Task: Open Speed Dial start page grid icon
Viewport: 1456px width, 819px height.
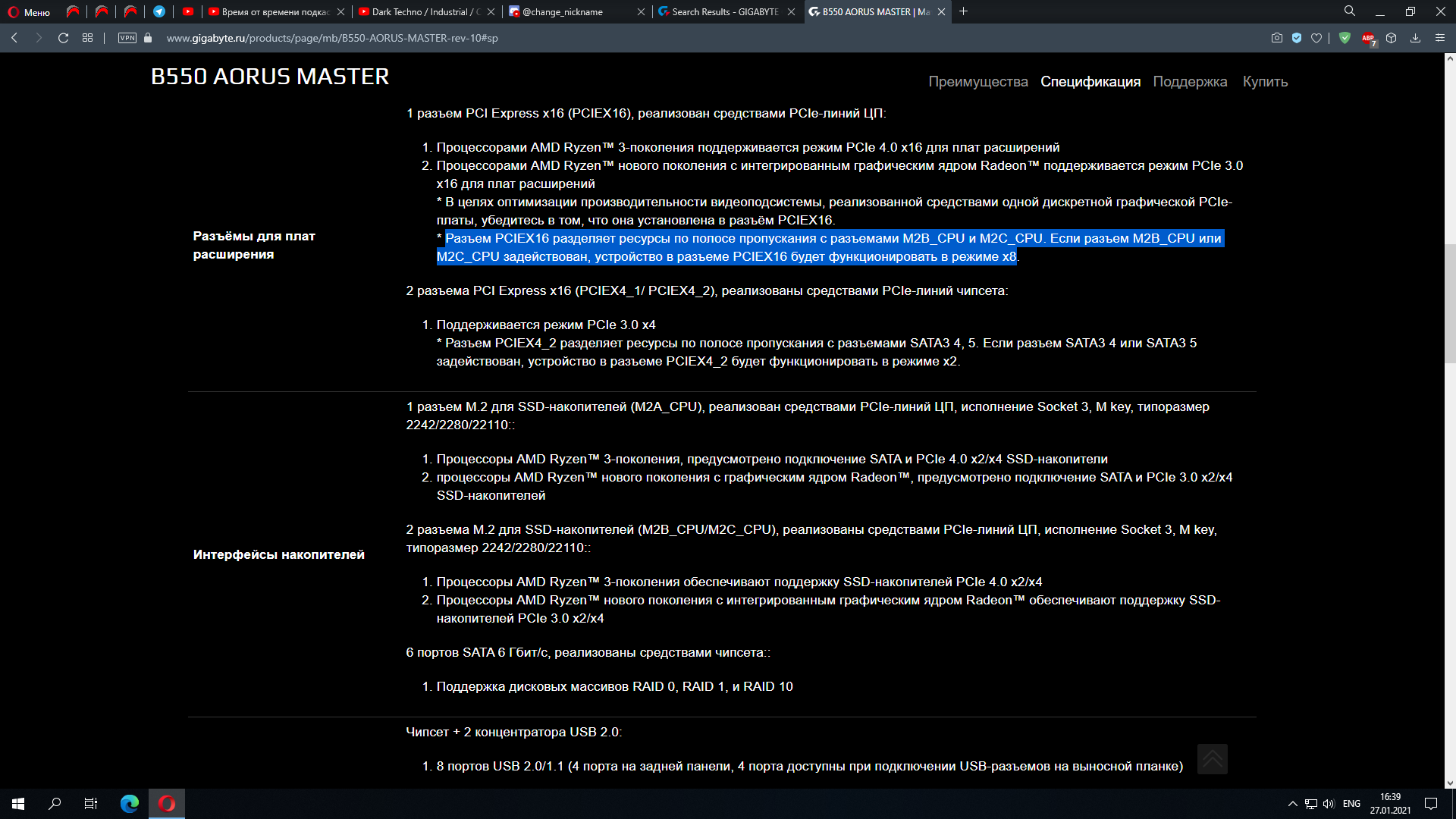Action: click(x=88, y=38)
